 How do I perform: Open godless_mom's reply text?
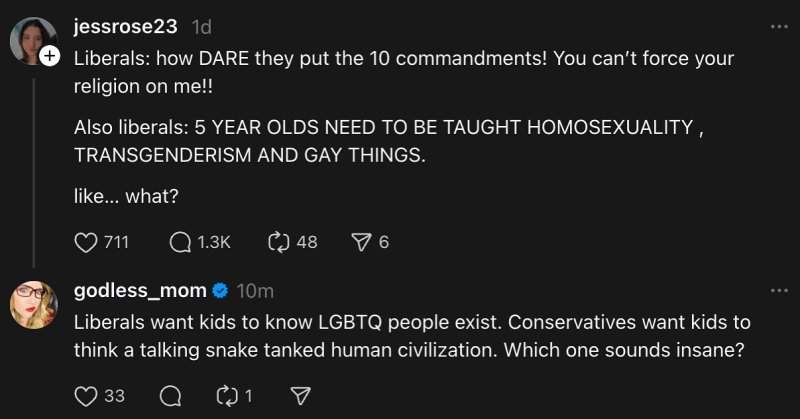(412, 337)
